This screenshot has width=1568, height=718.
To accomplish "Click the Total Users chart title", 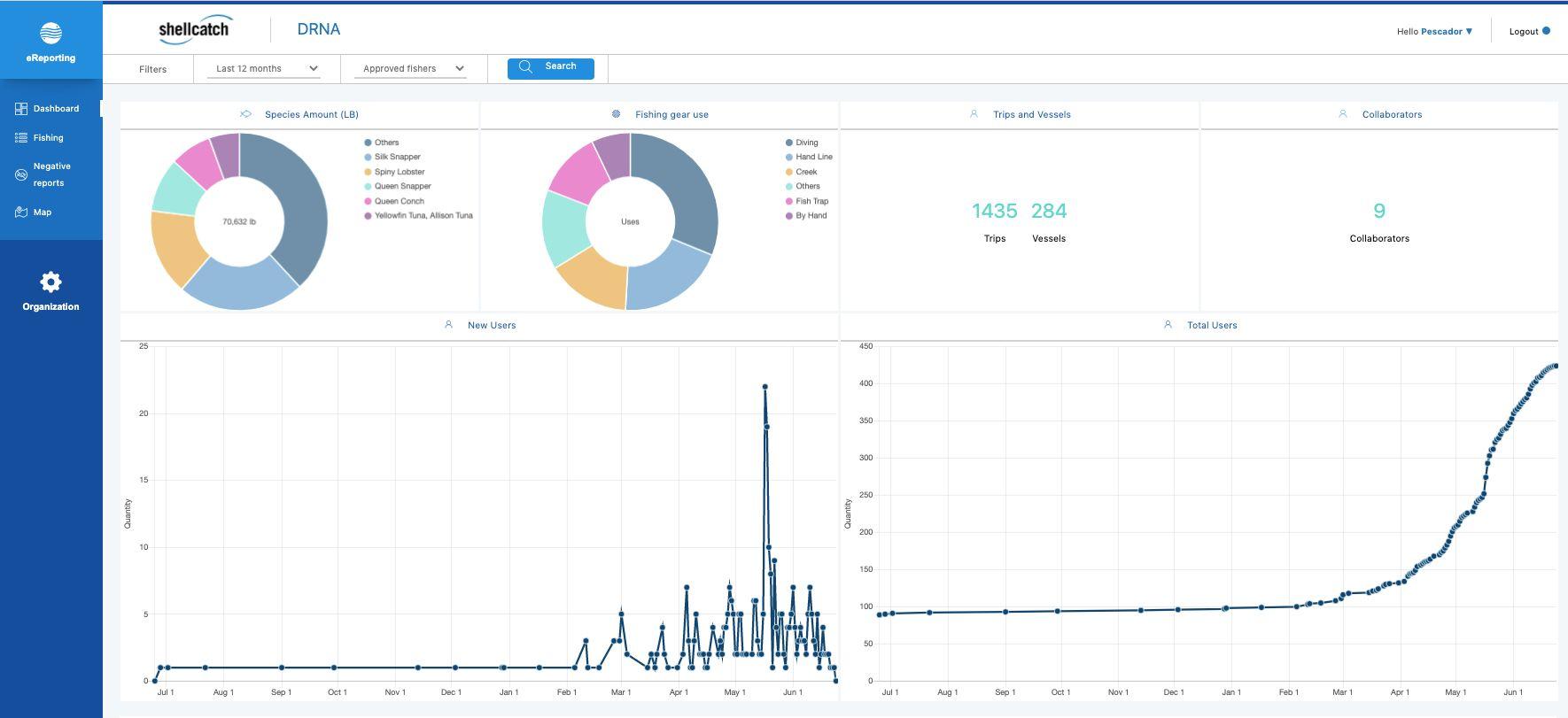I will tap(1212, 325).
